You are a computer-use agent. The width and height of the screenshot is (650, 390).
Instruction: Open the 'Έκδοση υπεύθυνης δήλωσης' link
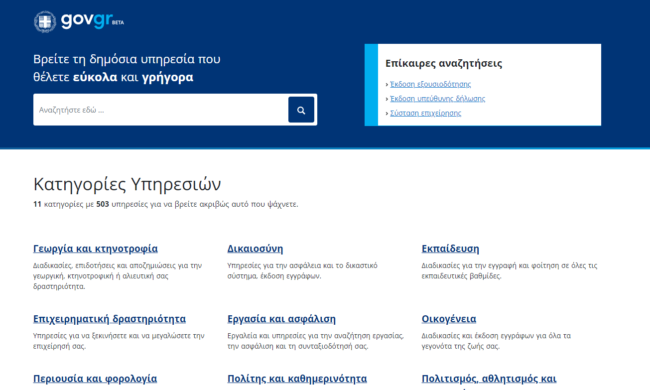pyautogui.click(x=437, y=99)
